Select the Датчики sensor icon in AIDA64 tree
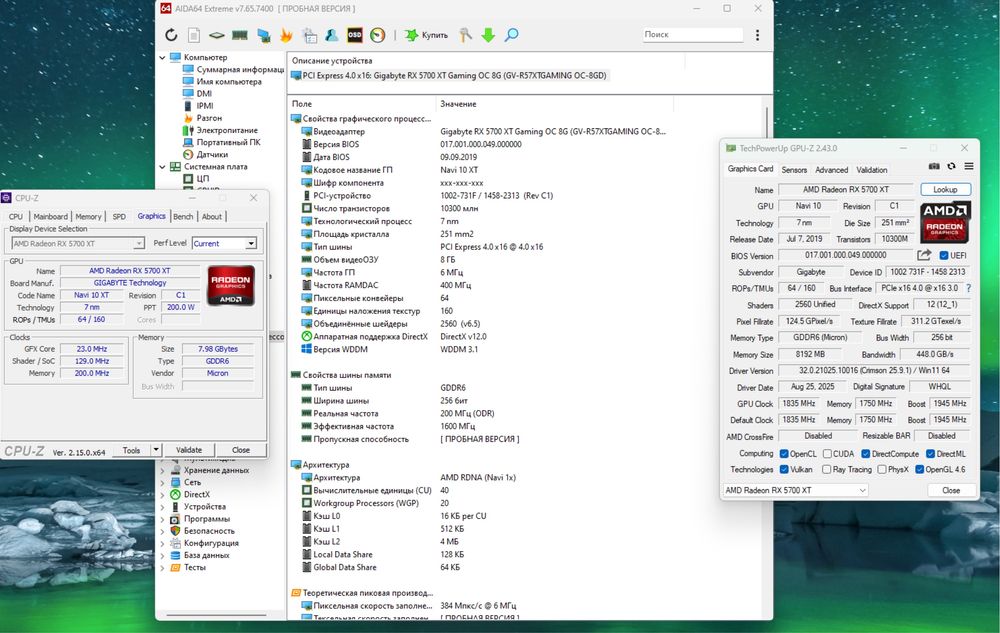The image size is (1000, 633). [188, 154]
